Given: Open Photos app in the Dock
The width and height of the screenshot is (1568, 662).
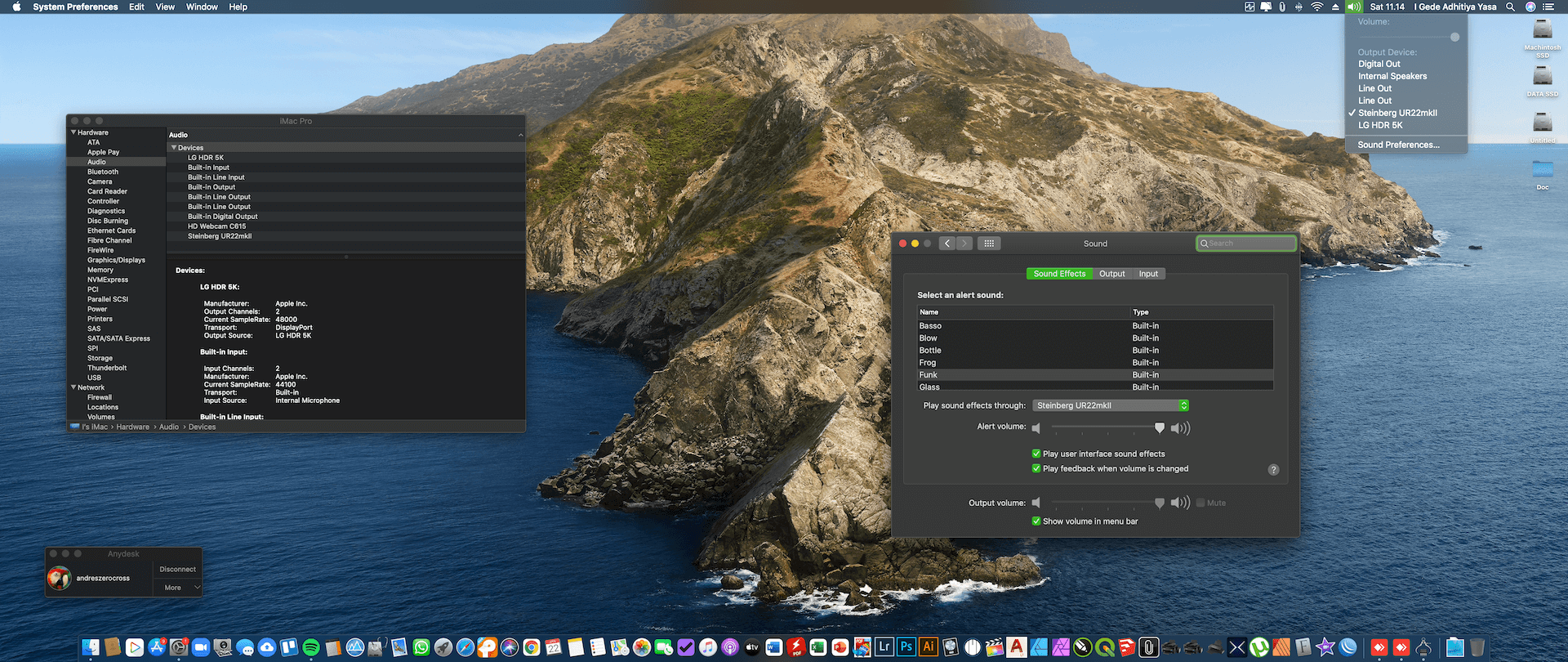Looking at the screenshot, I should click(642, 647).
